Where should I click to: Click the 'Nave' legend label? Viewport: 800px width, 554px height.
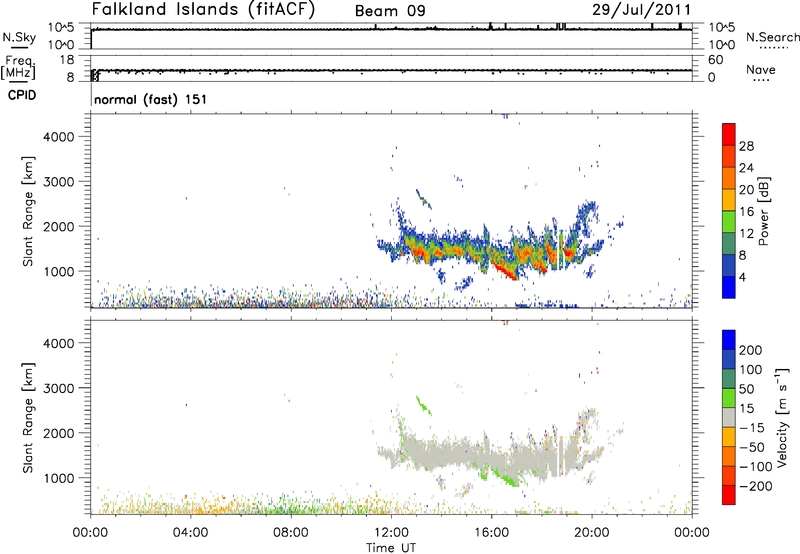(x=761, y=69)
